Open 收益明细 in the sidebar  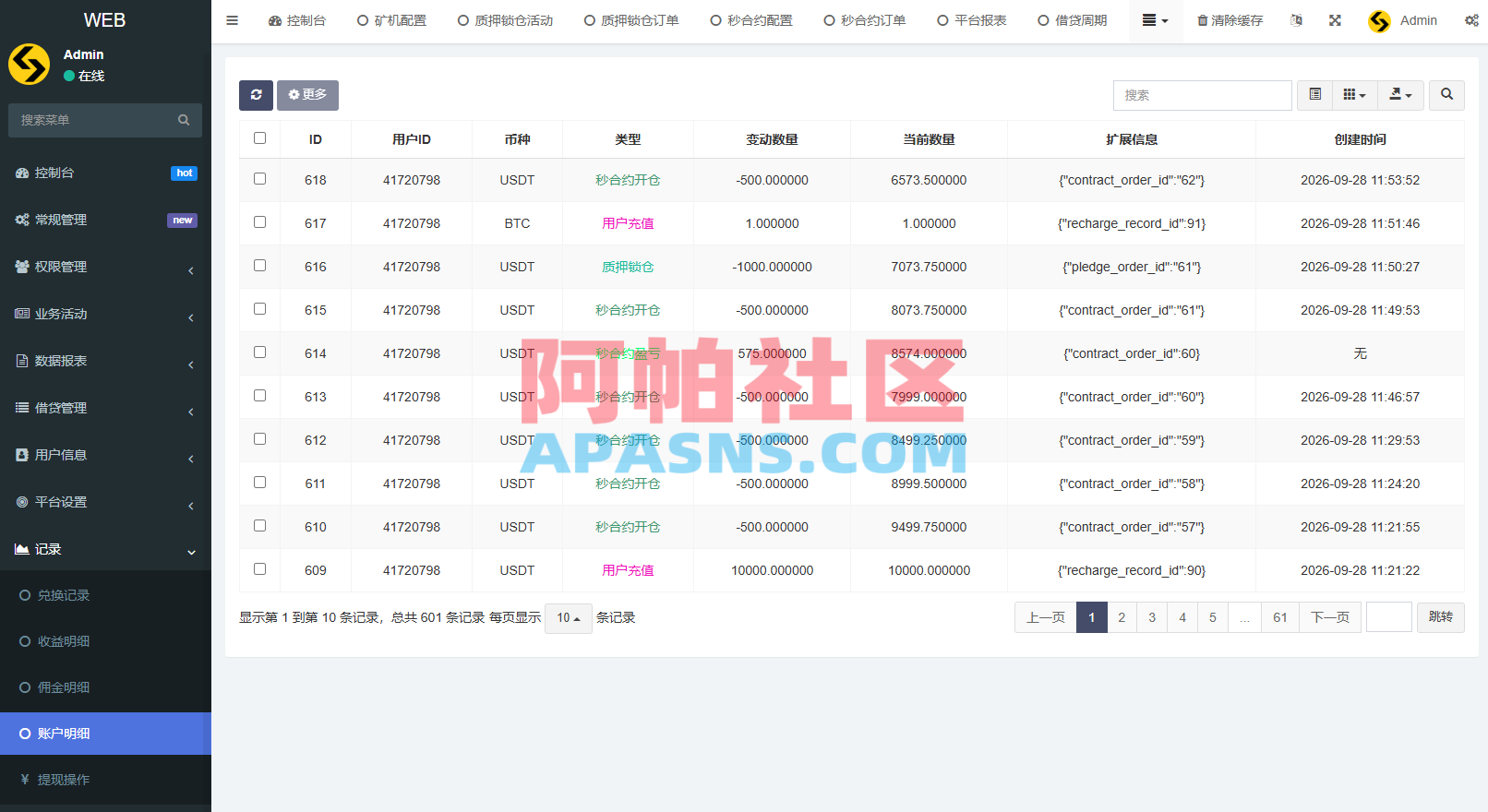[x=105, y=641]
